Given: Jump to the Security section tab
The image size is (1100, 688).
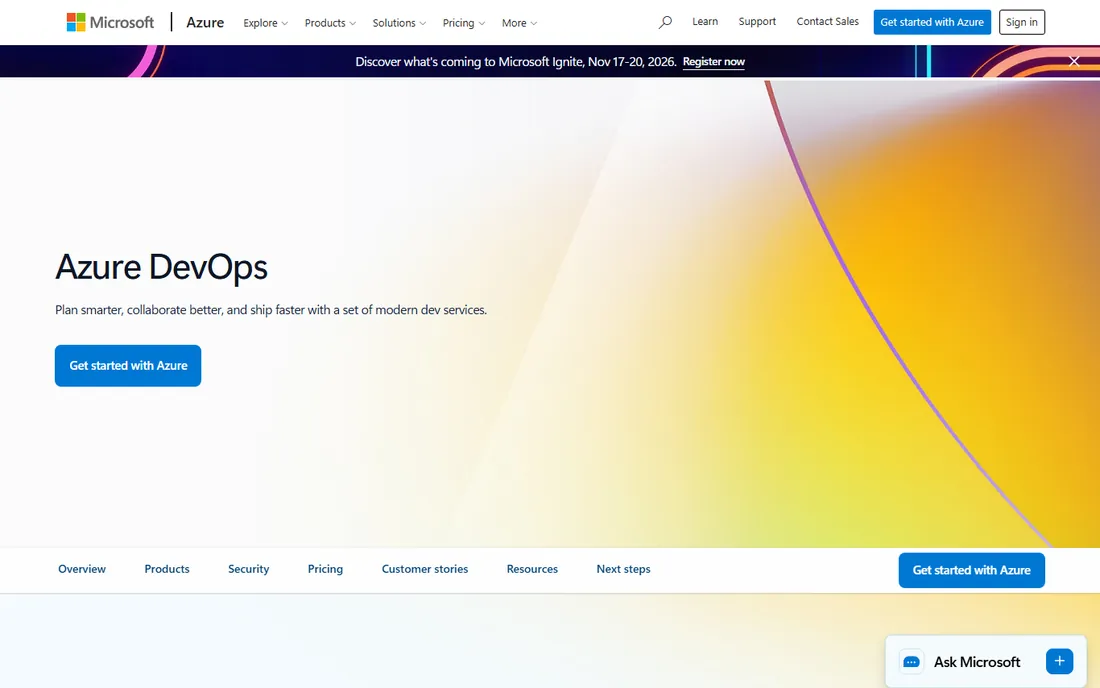Looking at the screenshot, I should (x=248, y=569).
